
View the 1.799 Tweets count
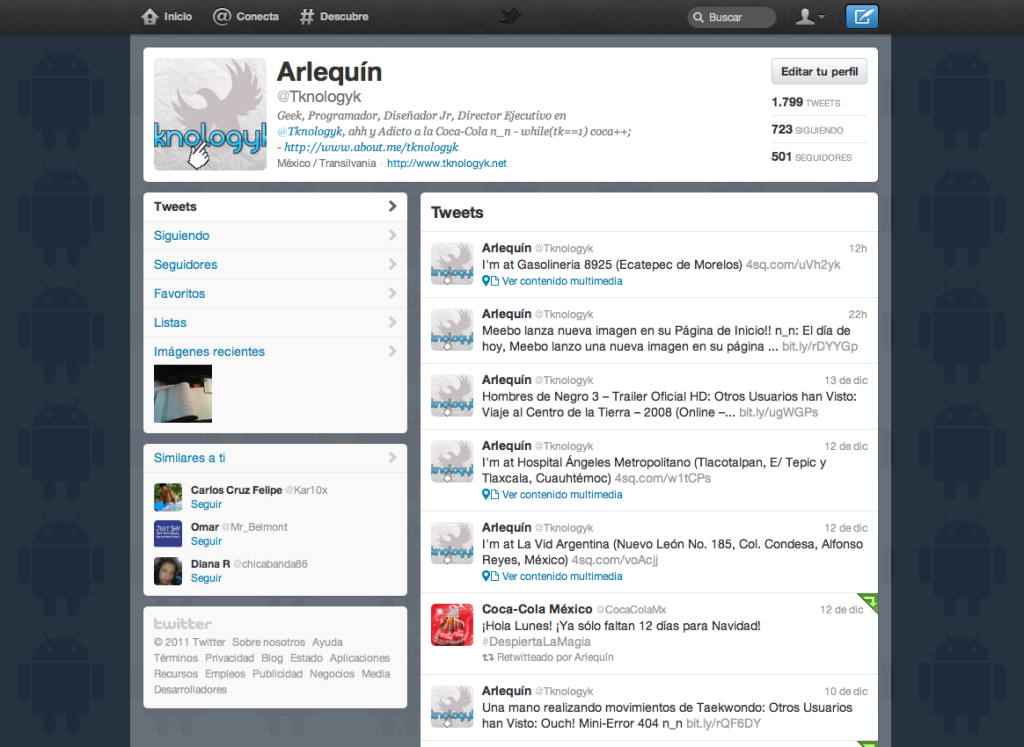click(x=806, y=103)
